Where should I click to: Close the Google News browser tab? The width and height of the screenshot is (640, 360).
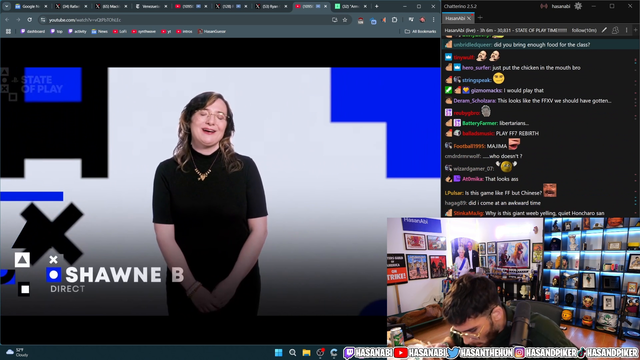46,7
